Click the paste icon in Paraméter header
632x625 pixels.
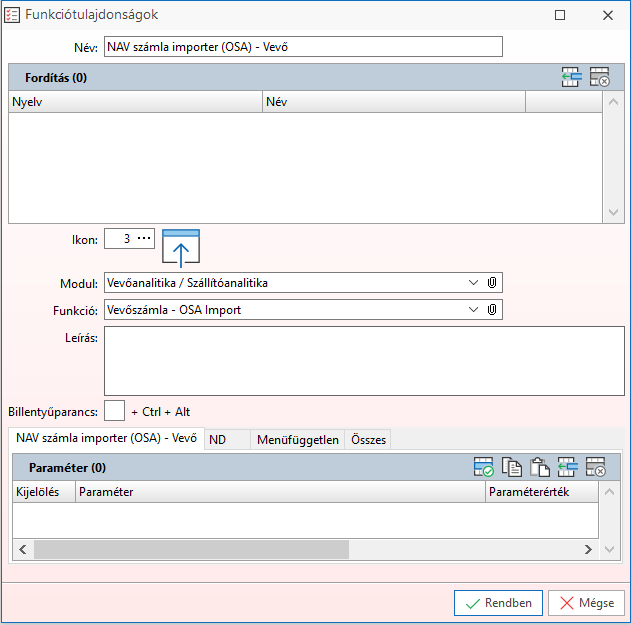tap(540, 467)
